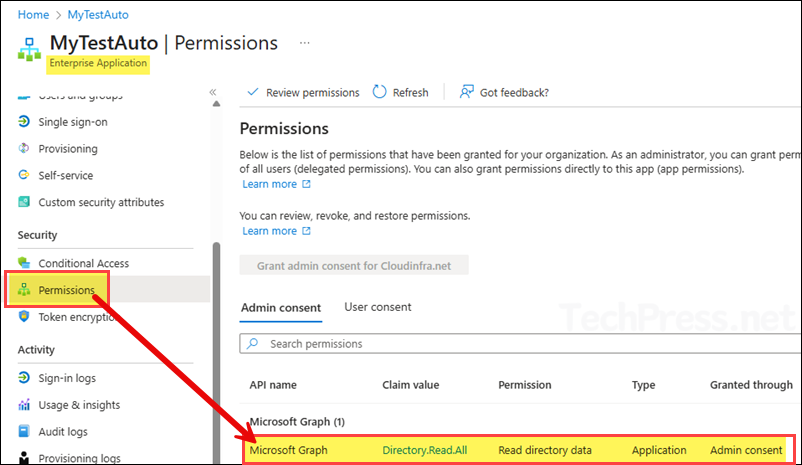
Task: Open the Got feedback link
Action: 504,92
